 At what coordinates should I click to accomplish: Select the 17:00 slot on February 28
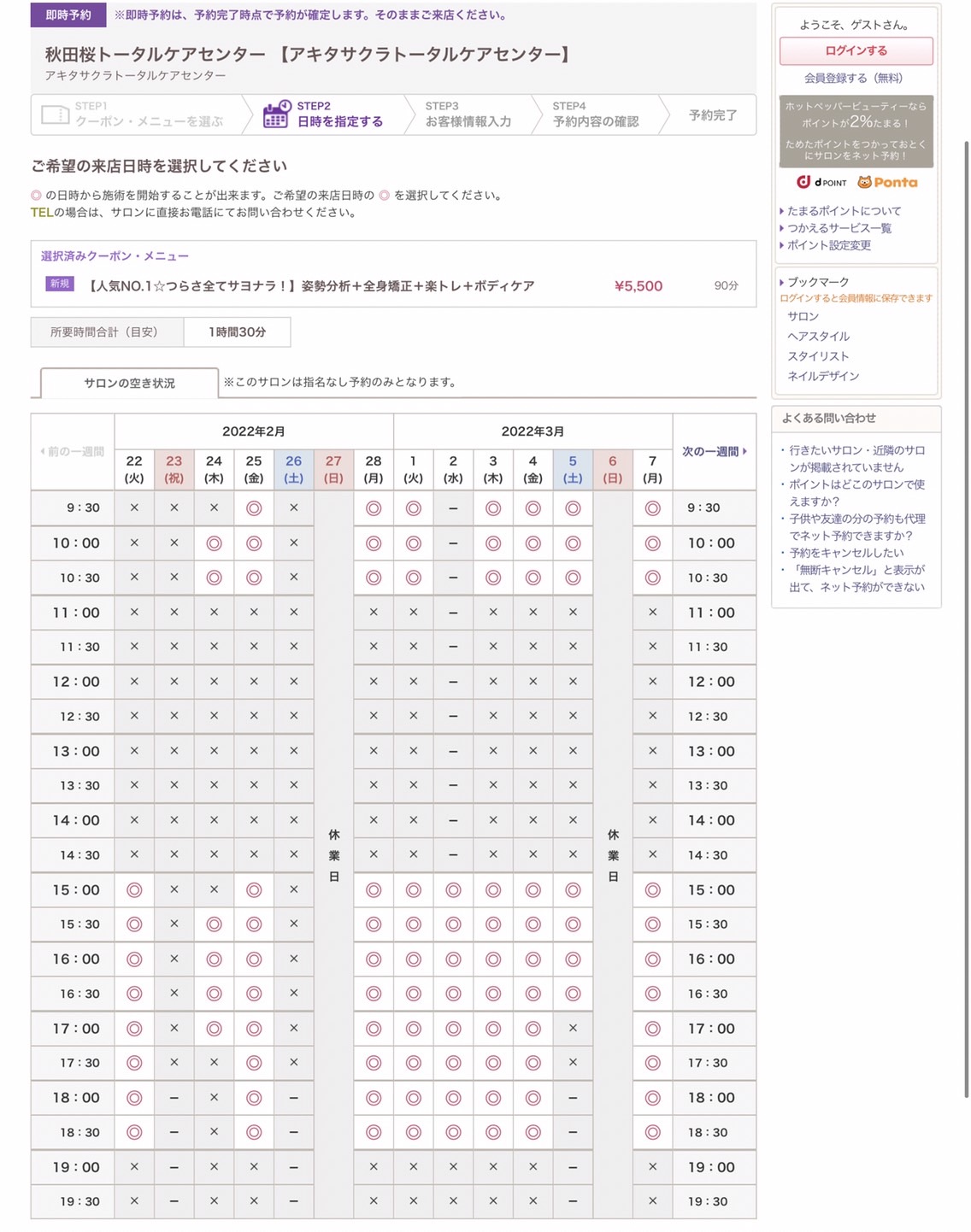[374, 1029]
